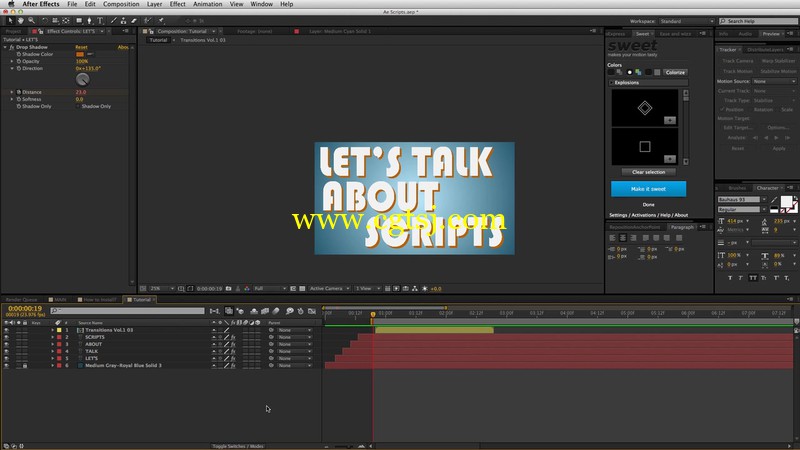The width and height of the screenshot is (800, 450).
Task: Hide the TALK layer eye
Action: tap(6, 352)
